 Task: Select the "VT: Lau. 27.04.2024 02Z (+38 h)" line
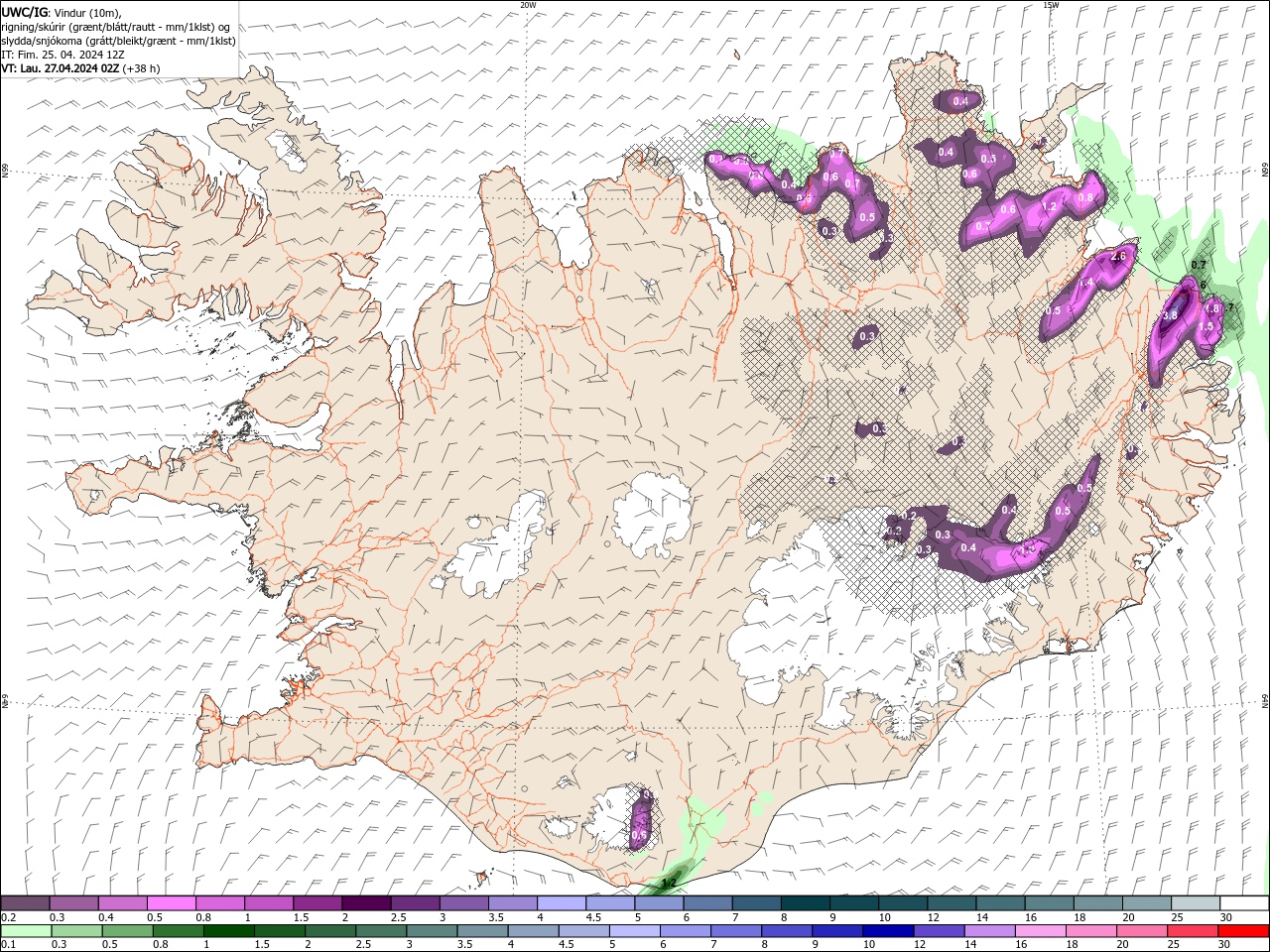[81, 68]
